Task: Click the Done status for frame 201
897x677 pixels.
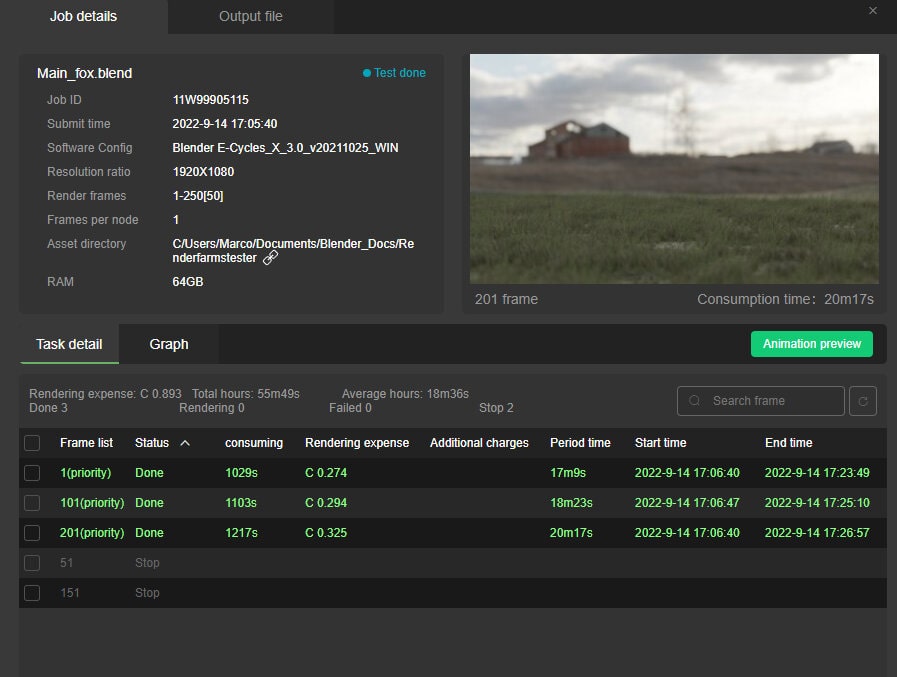Action: click(149, 532)
